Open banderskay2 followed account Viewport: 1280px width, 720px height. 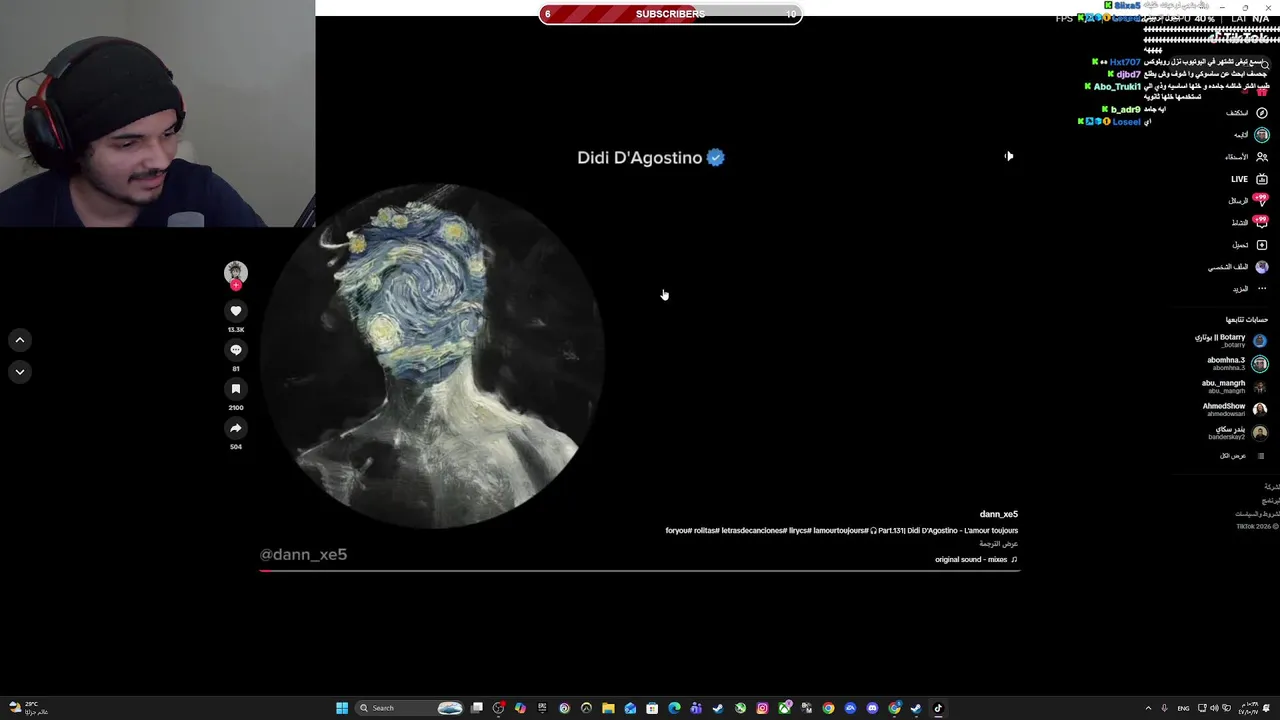1236,432
